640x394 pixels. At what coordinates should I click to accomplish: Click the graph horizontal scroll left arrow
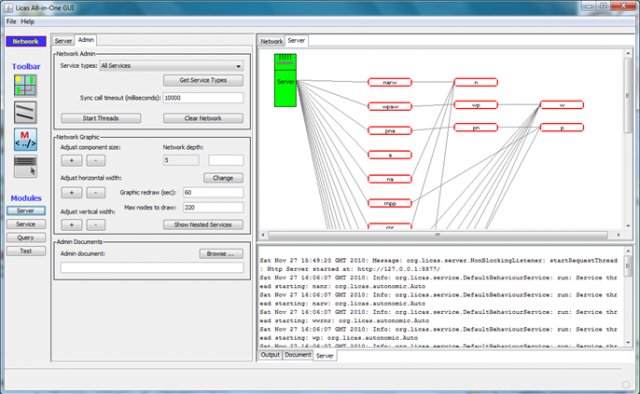point(263,235)
